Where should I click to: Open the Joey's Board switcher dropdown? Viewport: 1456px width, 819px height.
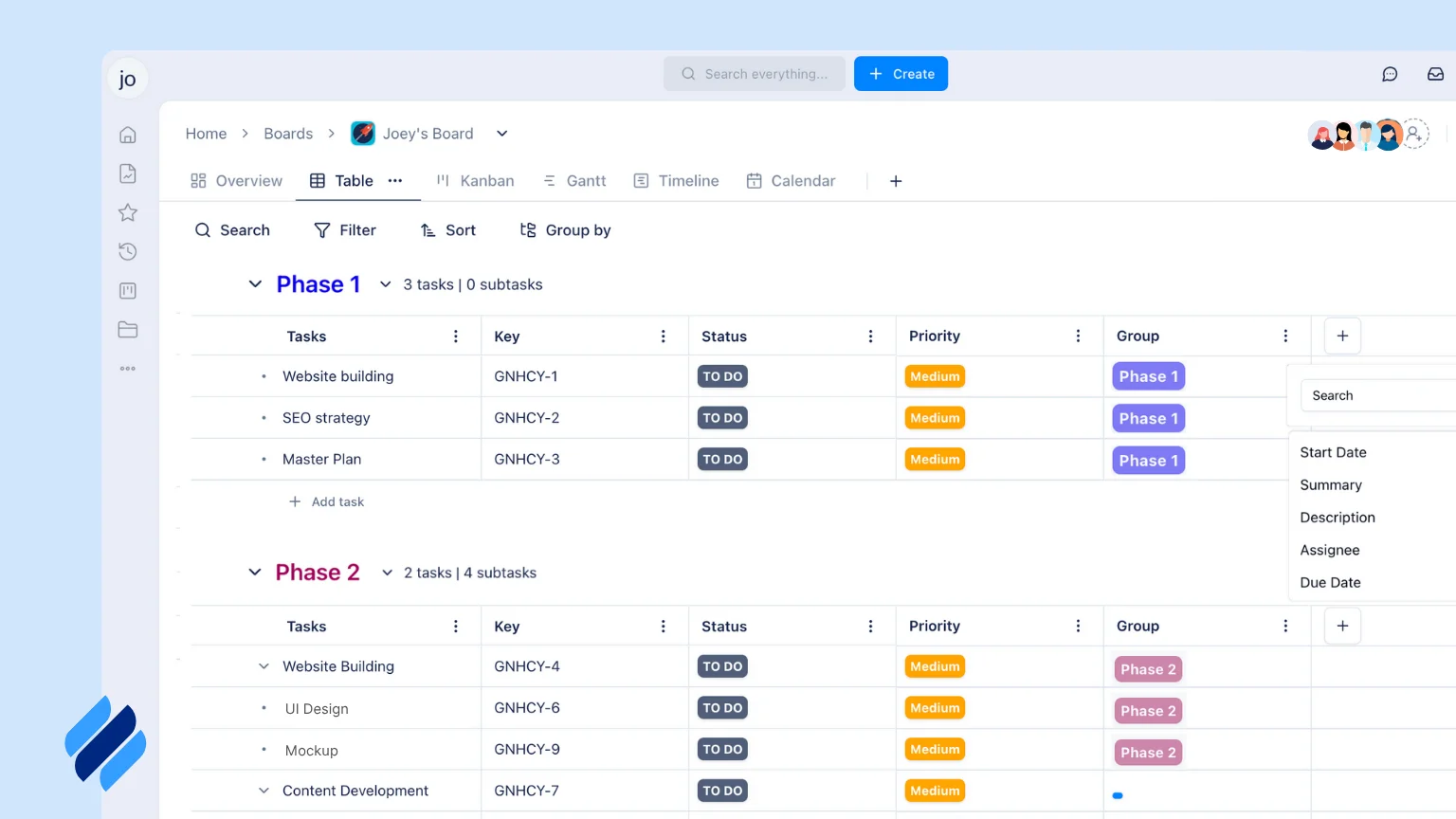pyautogui.click(x=501, y=133)
